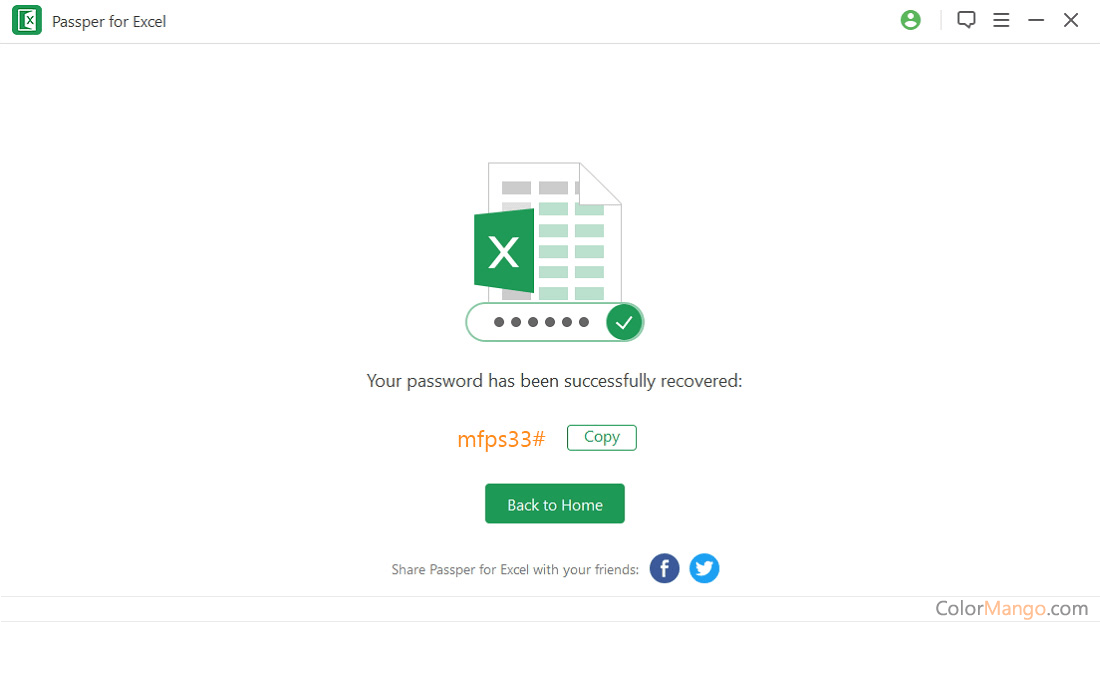
Task: Return via the Back to Home button
Action: point(554,504)
